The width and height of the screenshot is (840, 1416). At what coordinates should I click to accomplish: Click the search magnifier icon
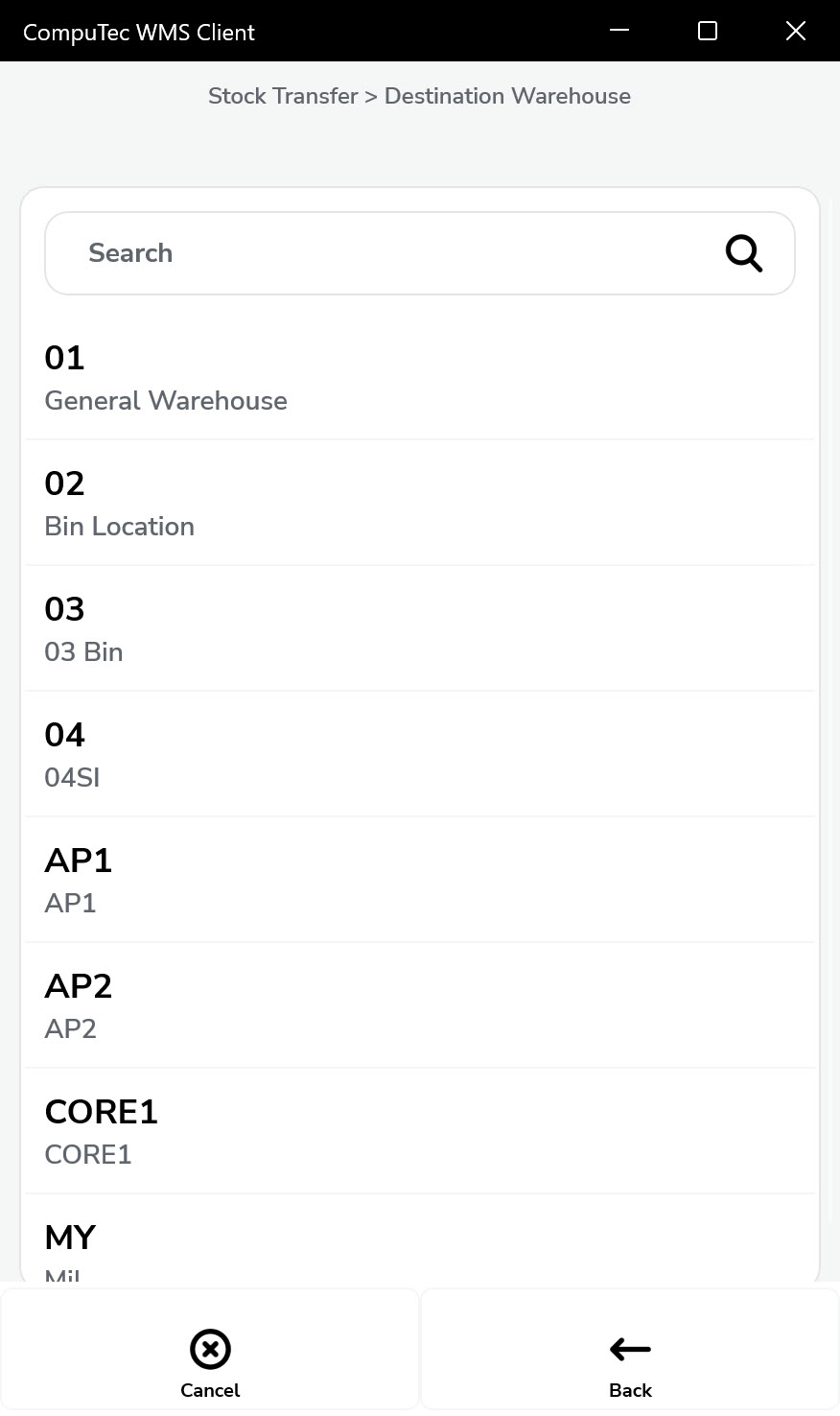click(743, 253)
